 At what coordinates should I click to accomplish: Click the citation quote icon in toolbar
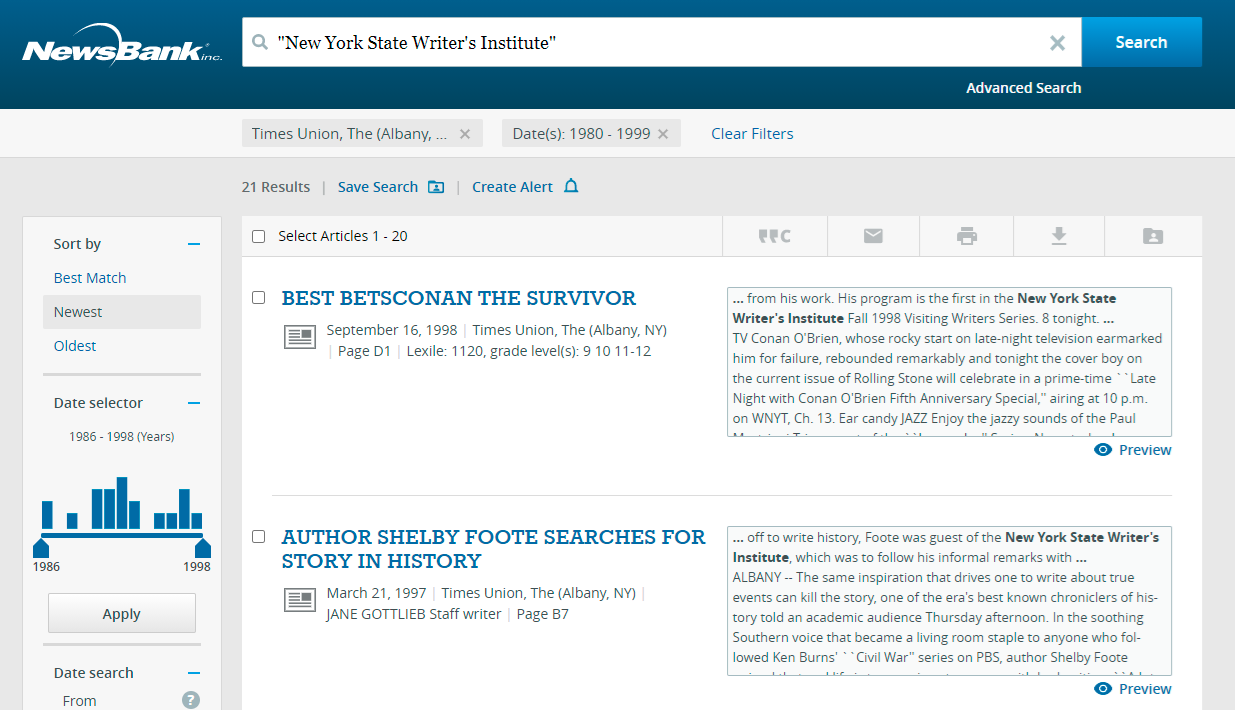point(774,236)
